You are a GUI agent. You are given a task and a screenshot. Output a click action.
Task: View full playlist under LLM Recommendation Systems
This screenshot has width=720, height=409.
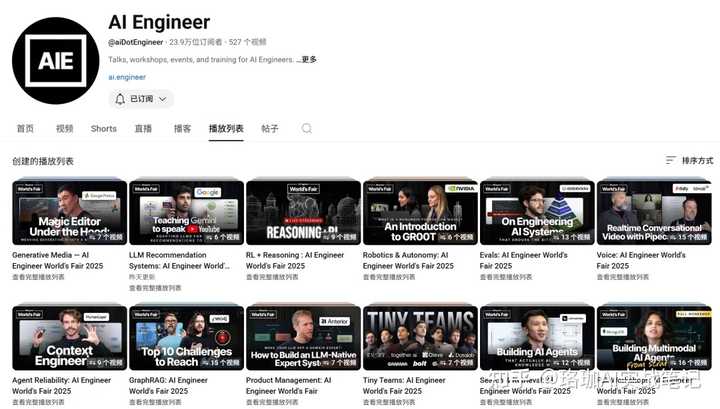click(155, 288)
